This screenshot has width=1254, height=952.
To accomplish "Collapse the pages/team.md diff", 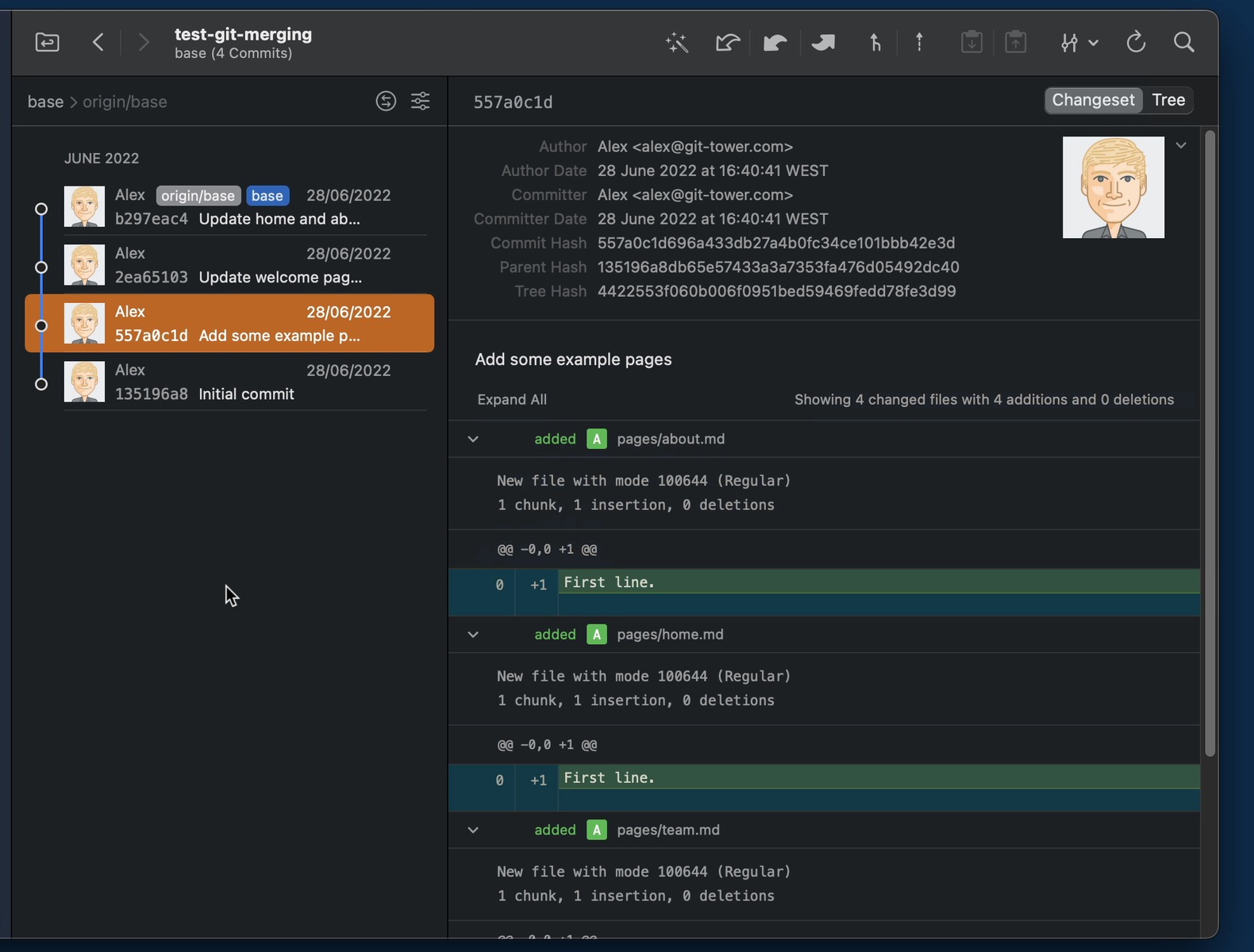I will pos(473,831).
